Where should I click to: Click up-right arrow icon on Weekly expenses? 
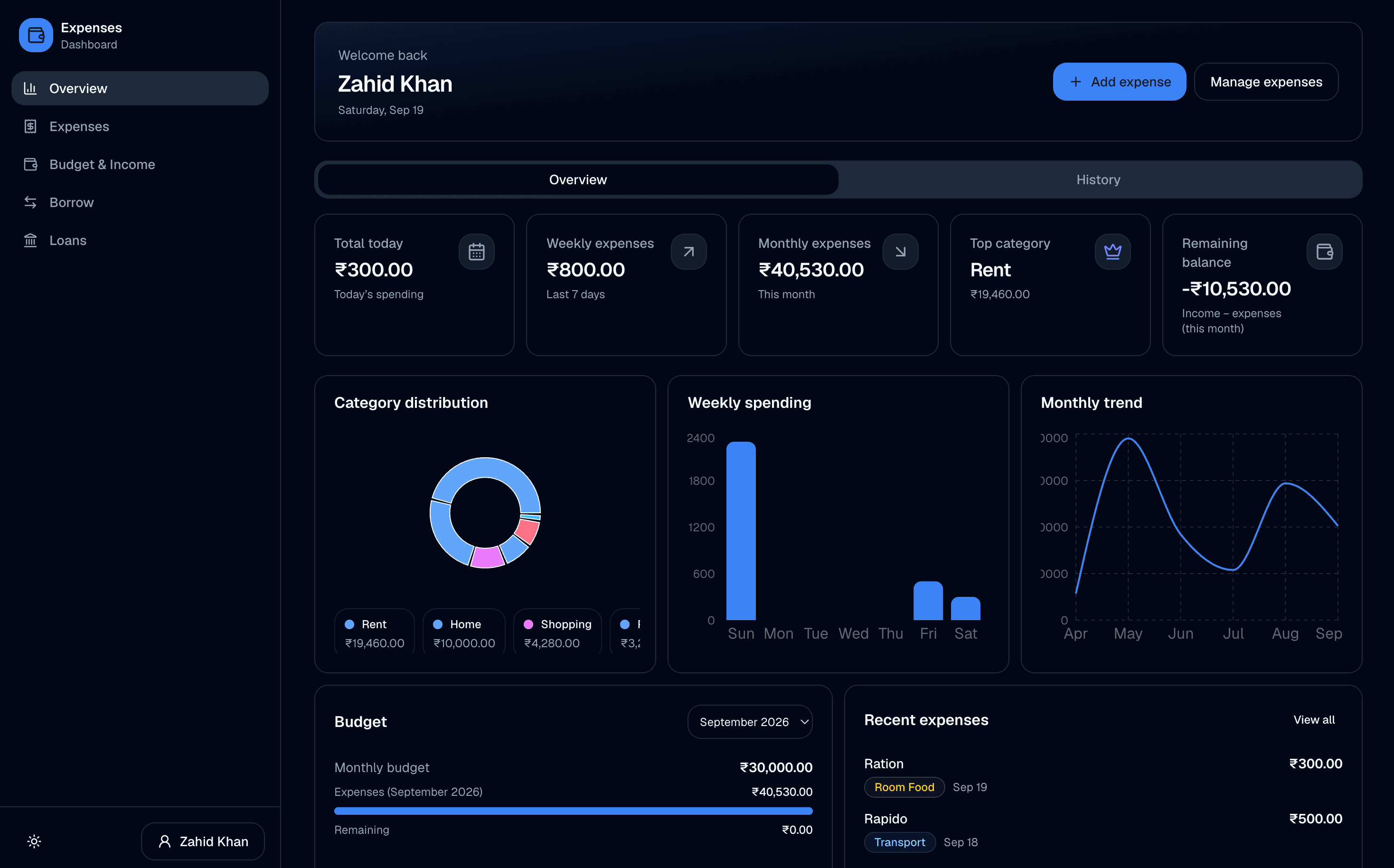point(688,252)
